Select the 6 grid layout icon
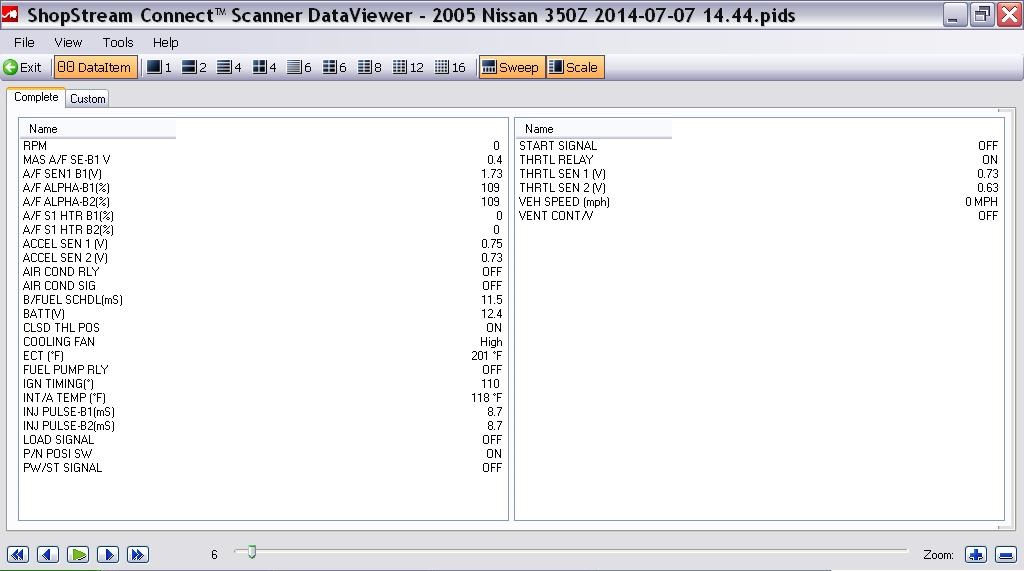 (x=334, y=67)
